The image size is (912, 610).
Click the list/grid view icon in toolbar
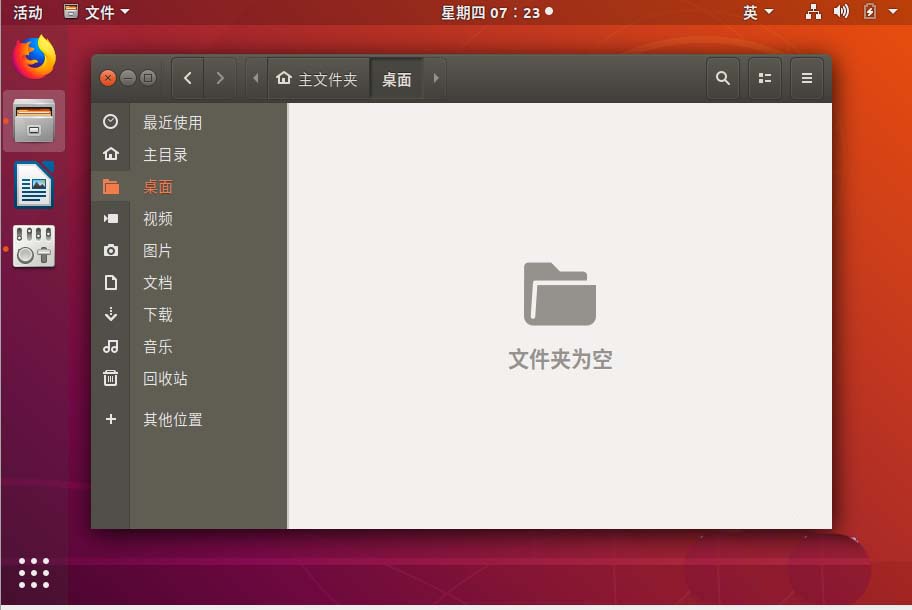[764, 77]
